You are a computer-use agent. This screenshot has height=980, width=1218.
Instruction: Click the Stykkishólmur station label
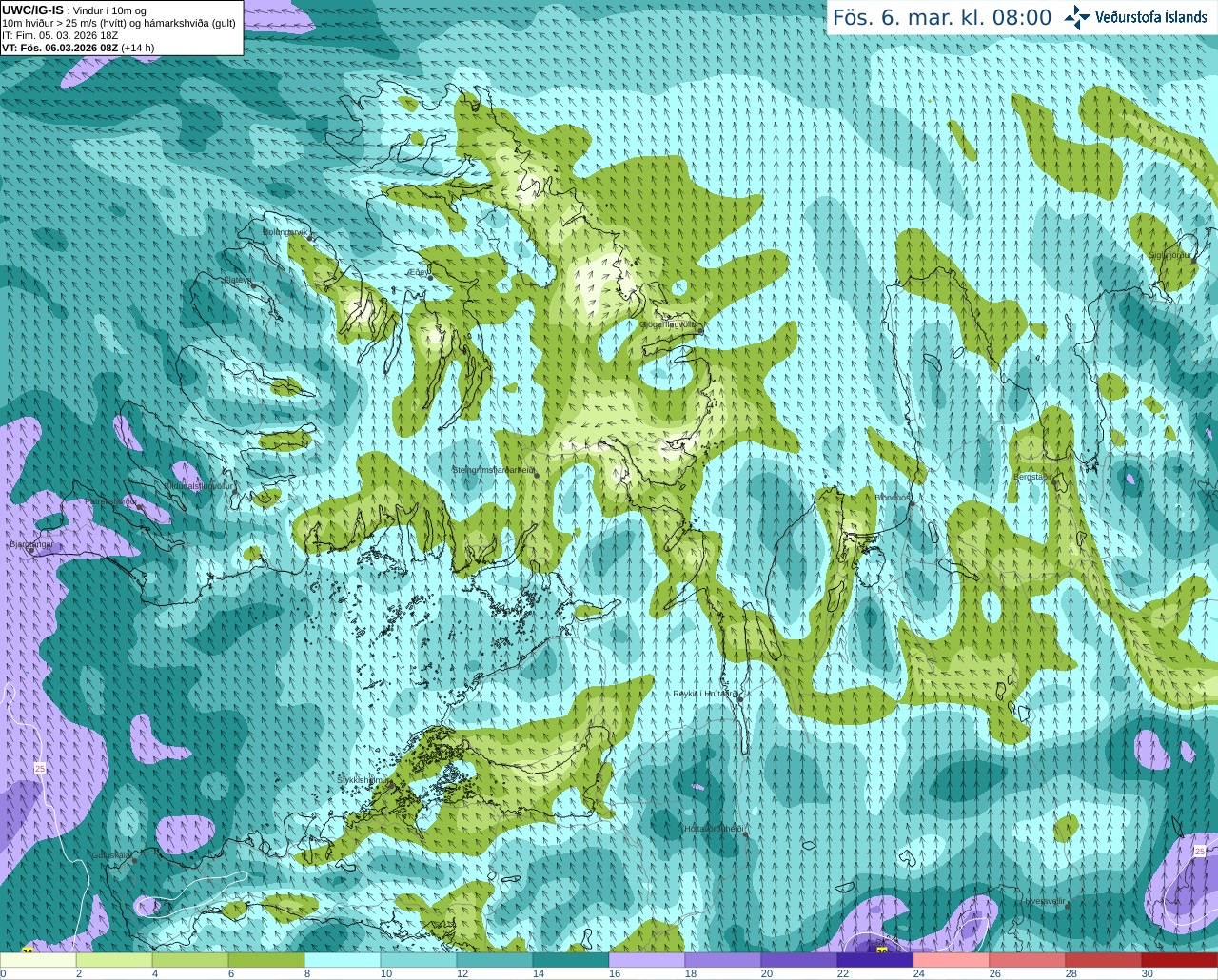363,779
